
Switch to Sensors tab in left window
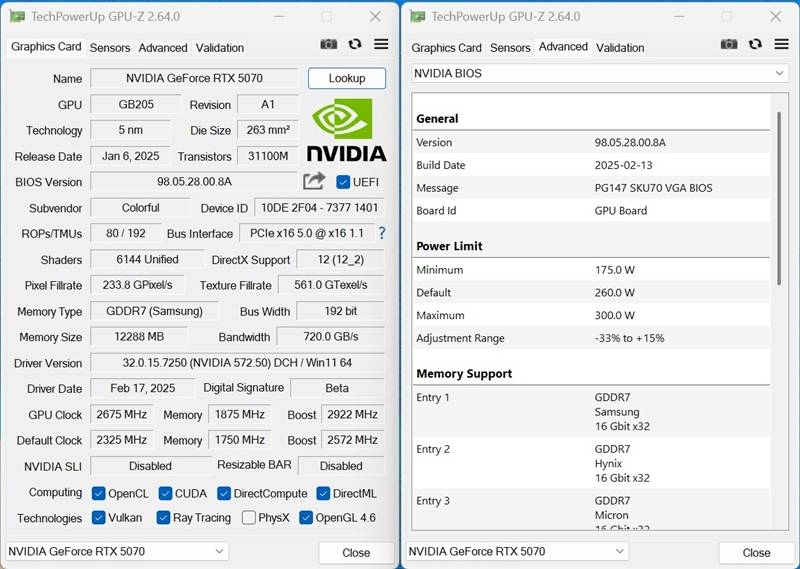[x=110, y=48]
